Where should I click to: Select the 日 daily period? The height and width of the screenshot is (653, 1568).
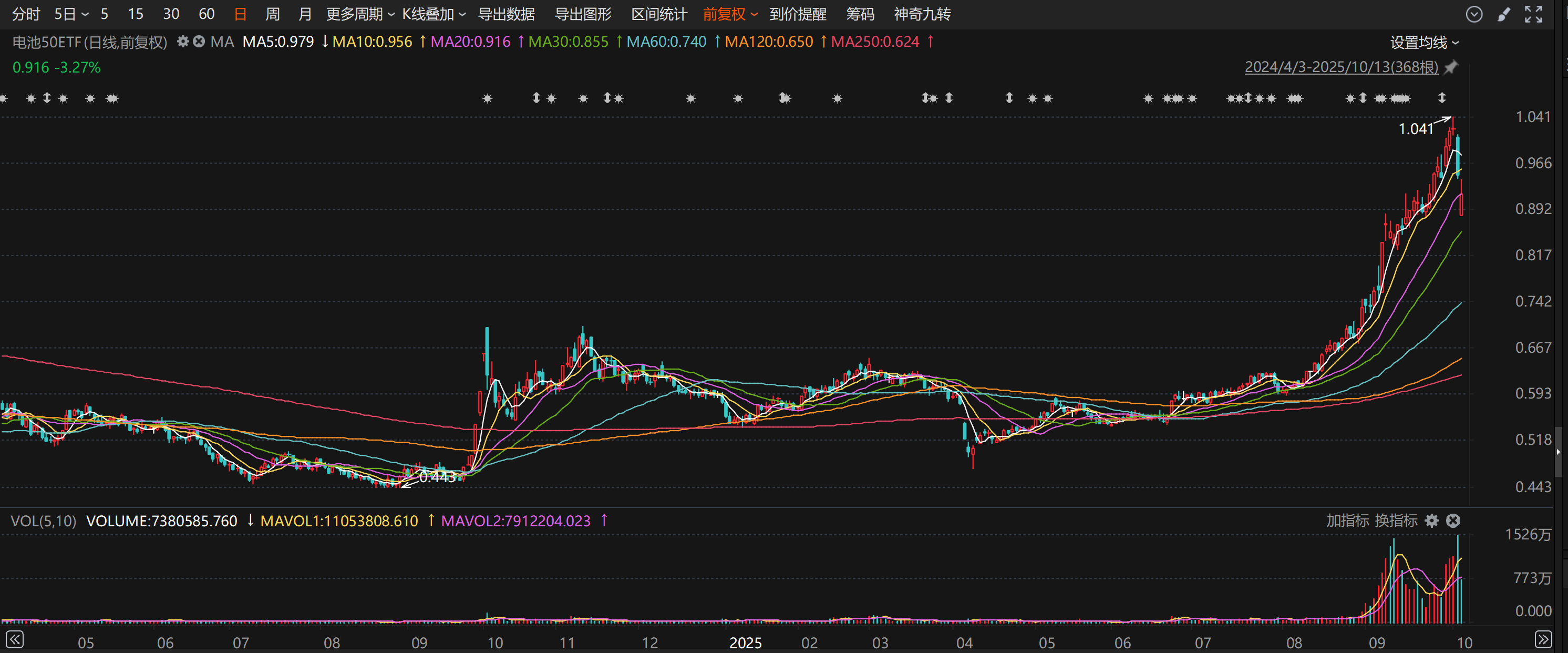(x=241, y=14)
